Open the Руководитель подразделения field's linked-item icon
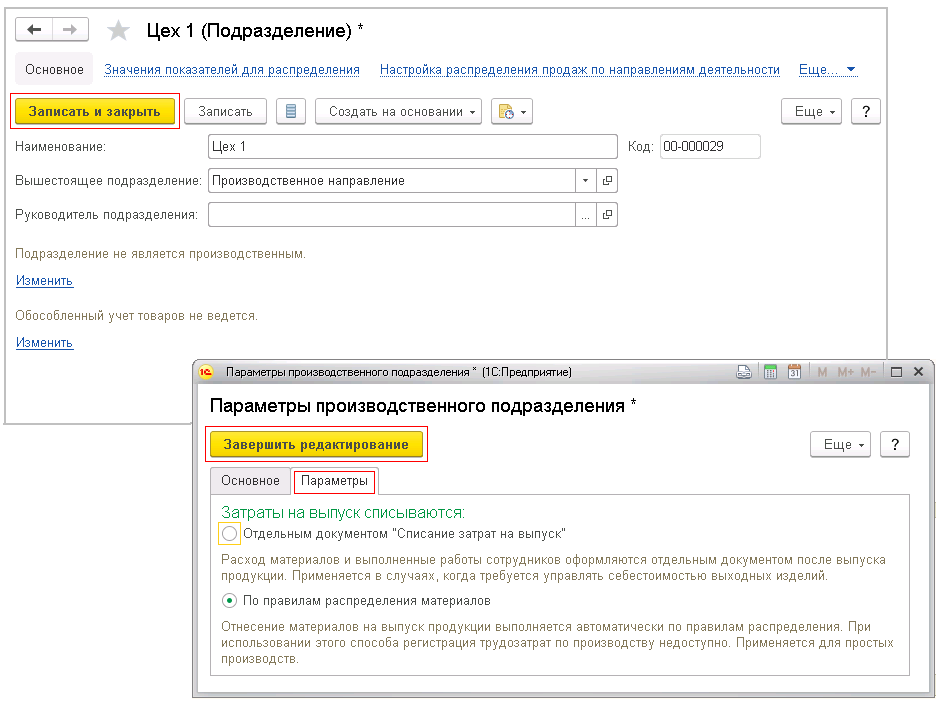The width and height of the screenshot is (941, 704). click(x=607, y=215)
